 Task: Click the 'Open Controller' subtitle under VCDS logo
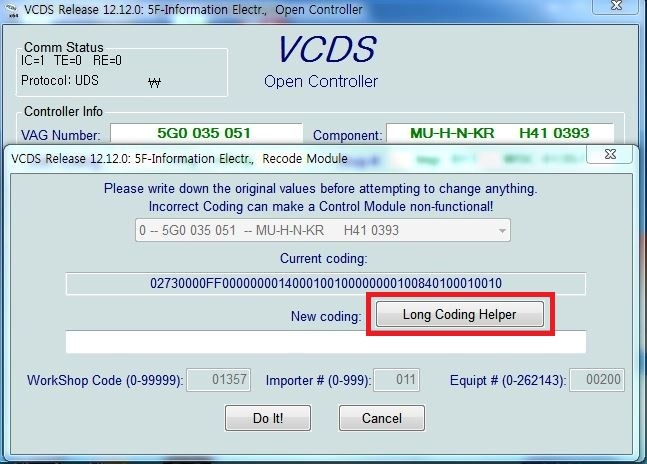(321, 81)
